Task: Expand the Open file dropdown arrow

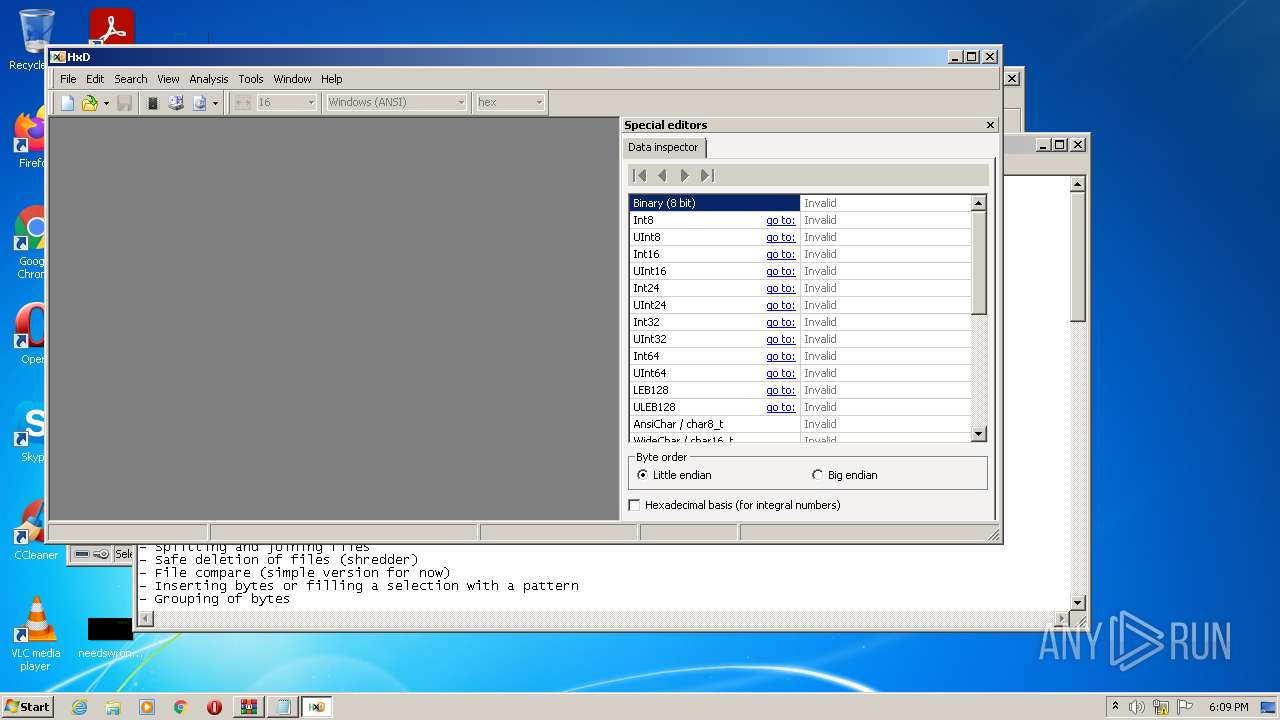Action: (106, 103)
